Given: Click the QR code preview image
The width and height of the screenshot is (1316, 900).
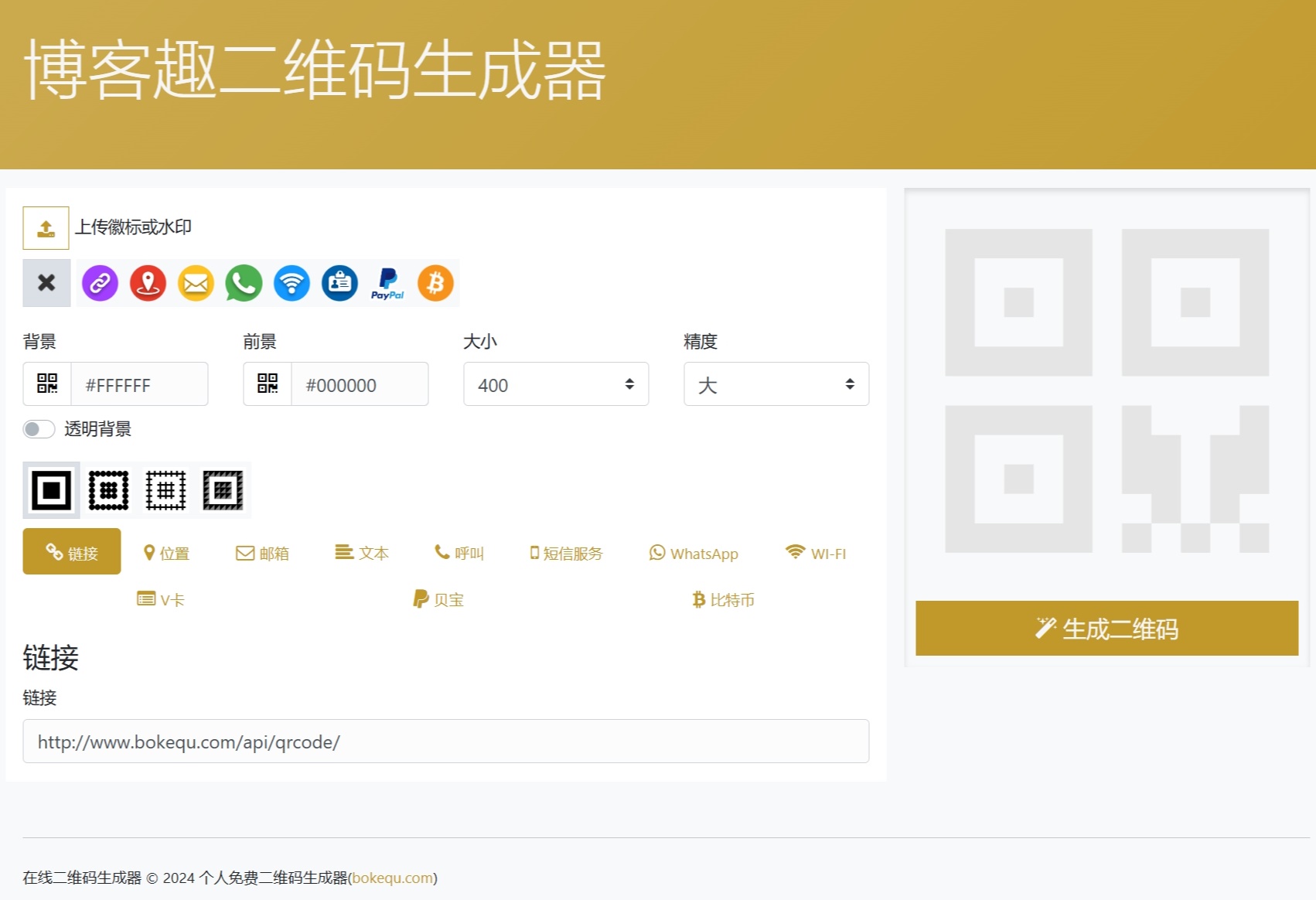Looking at the screenshot, I should pyautogui.click(x=1106, y=390).
